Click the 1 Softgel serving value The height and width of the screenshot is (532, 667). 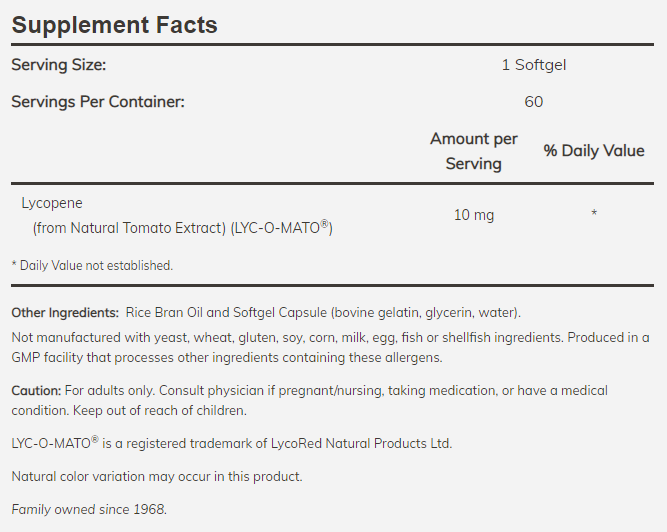pyautogui.click(x=533, y=65)
